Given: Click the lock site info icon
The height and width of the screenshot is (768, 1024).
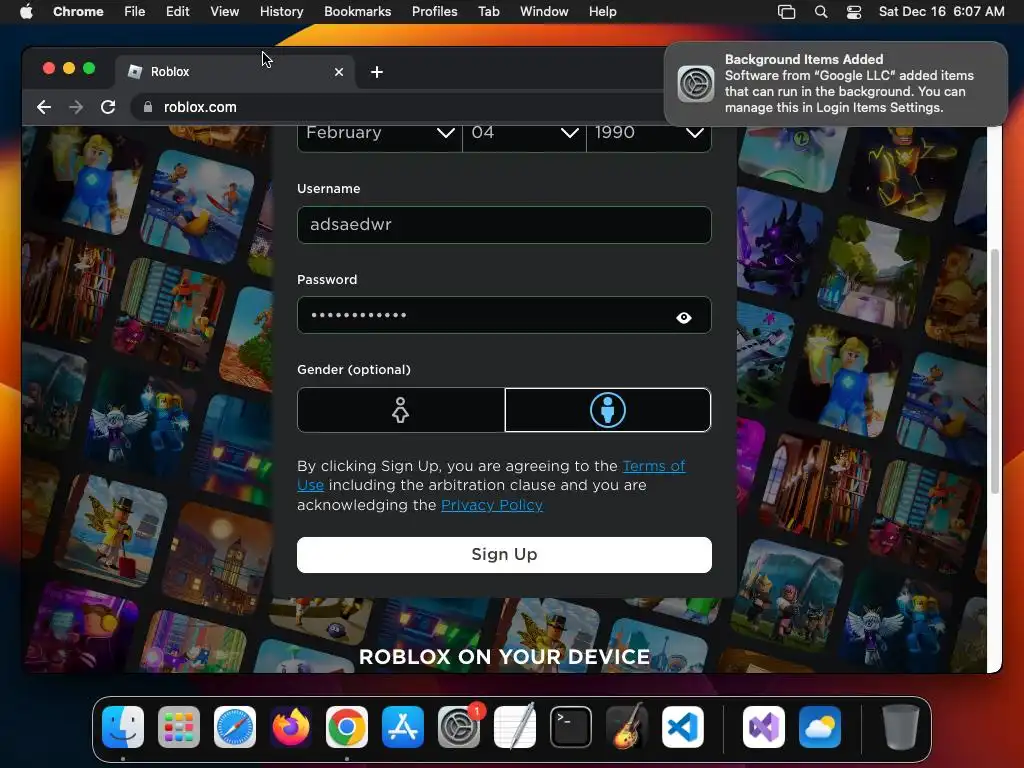Looking at the screenshot, I should 148,107.
